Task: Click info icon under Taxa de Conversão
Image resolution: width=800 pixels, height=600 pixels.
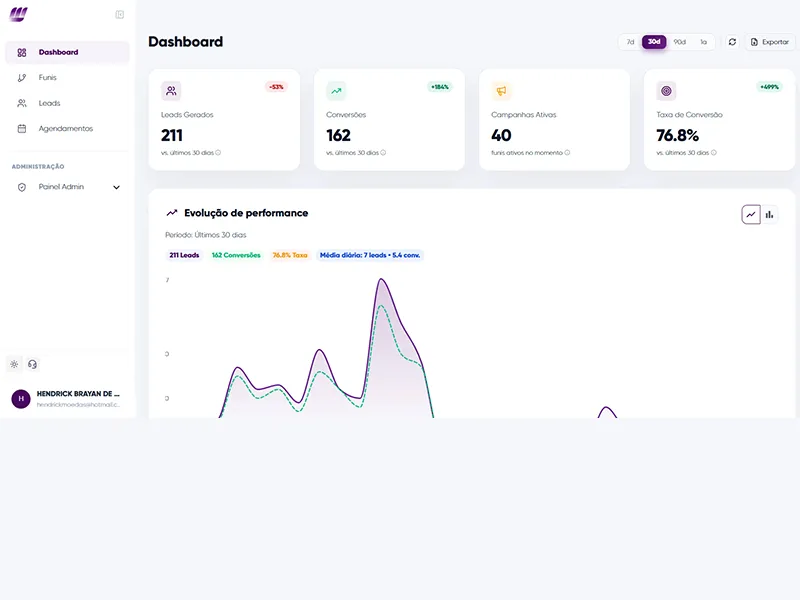Action: click(x=713, y=153)
